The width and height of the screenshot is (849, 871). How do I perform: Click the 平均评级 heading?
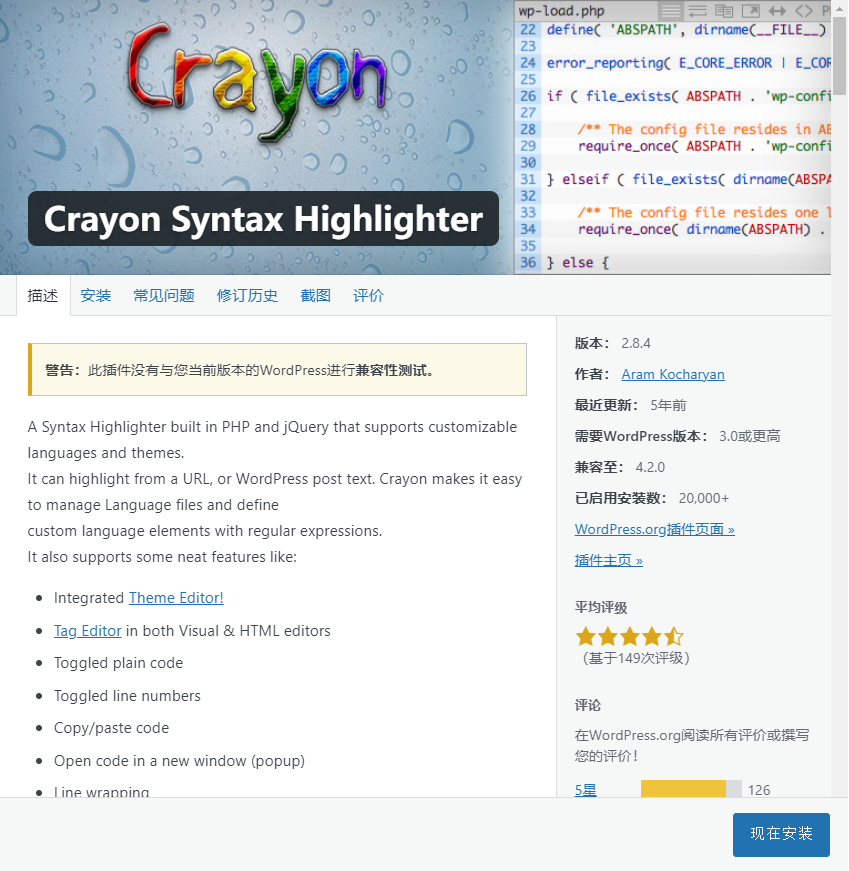pos(601,608)
